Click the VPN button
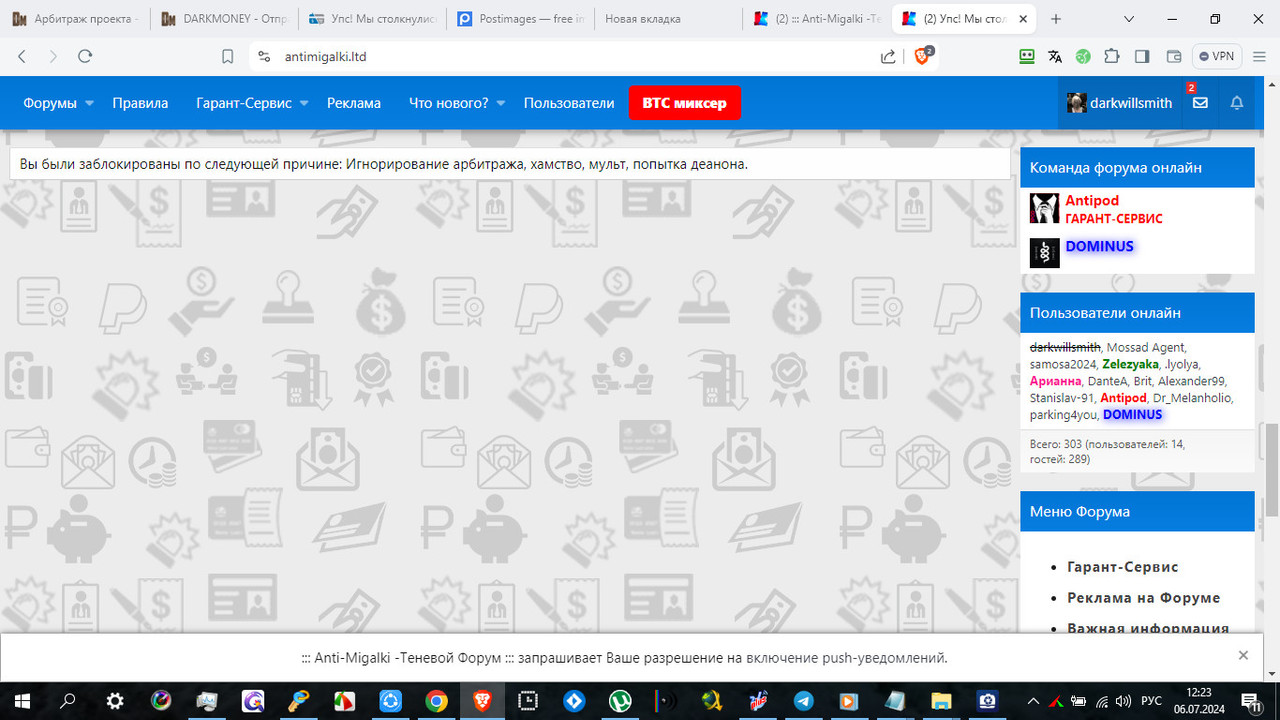The image size is (1280, 720). 1217,57
